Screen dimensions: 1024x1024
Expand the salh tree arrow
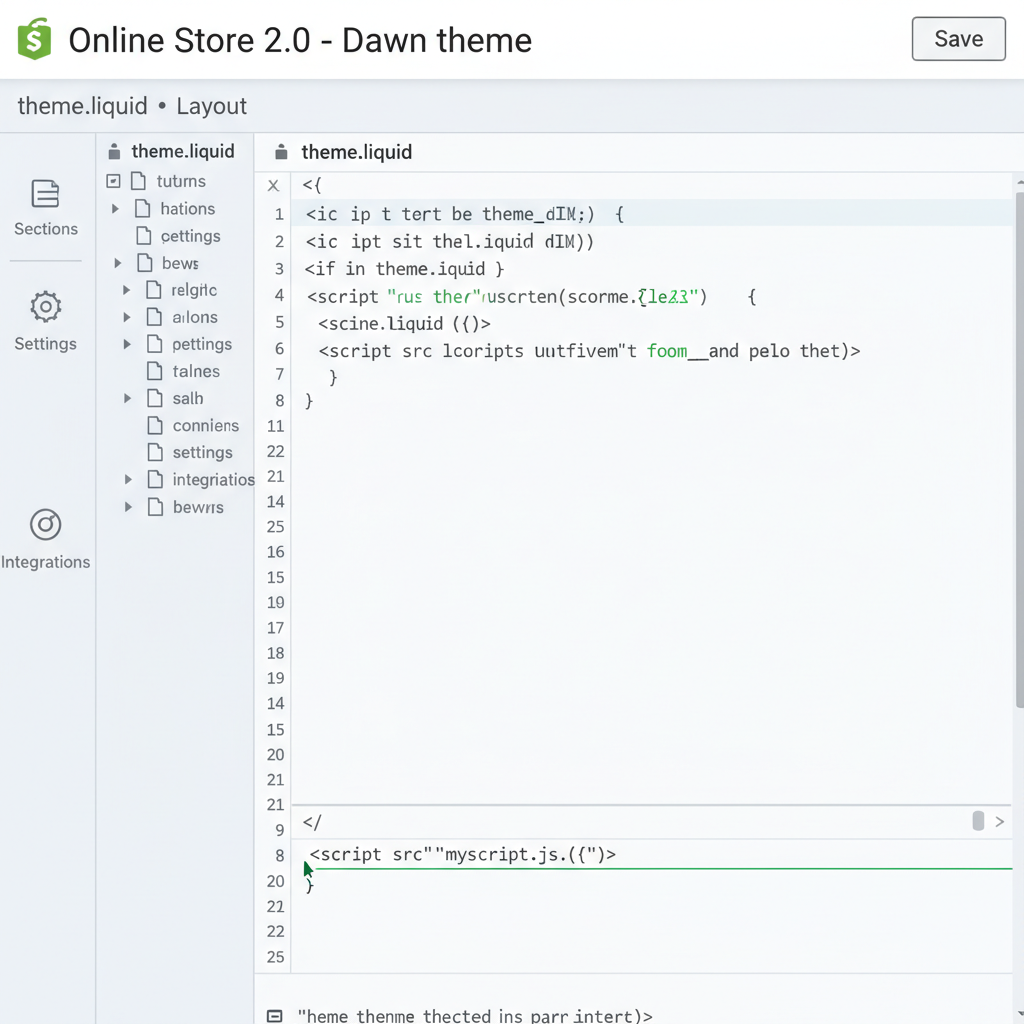click(127, 398)
